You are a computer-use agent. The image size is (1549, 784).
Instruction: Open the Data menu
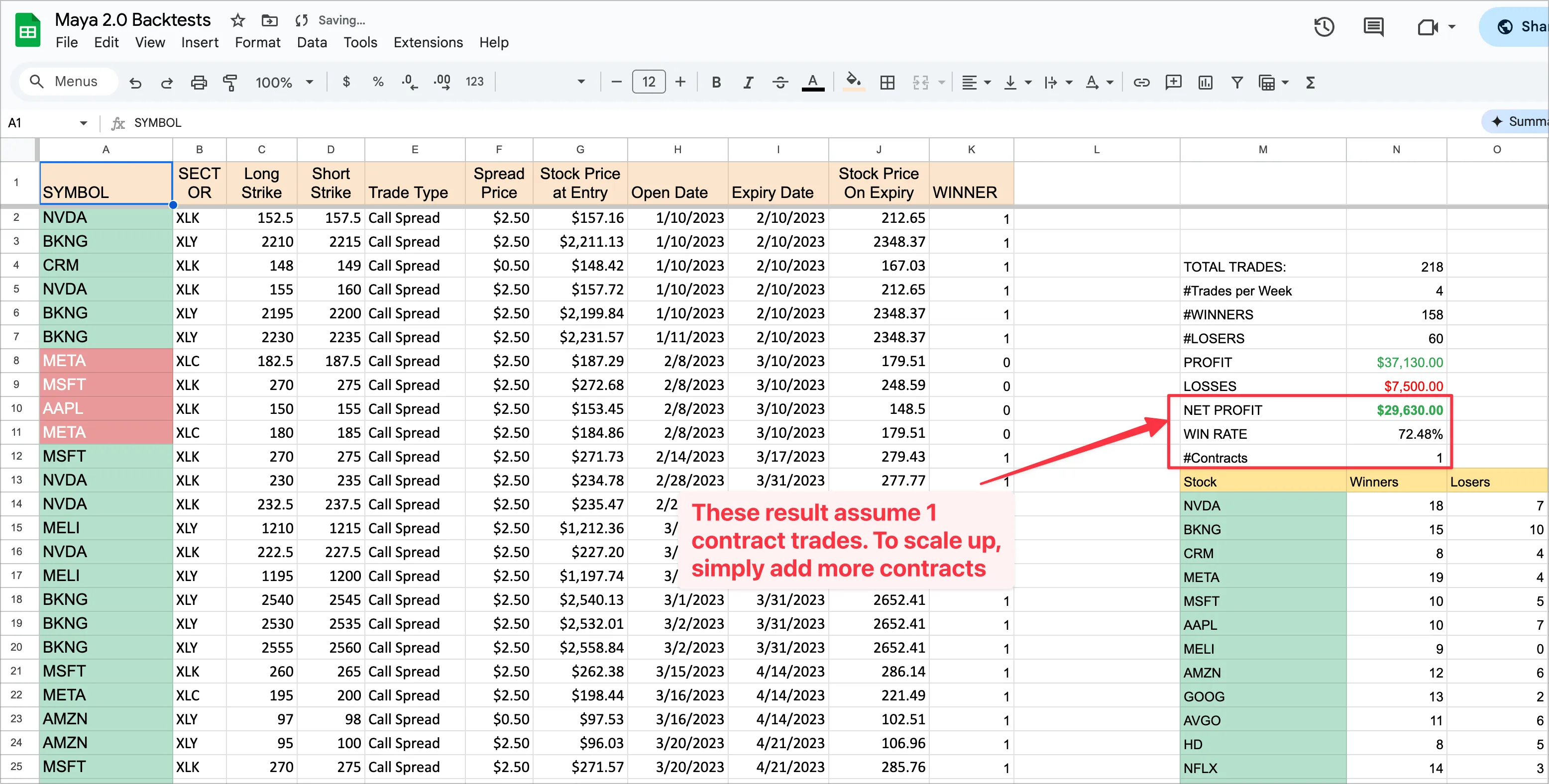coord(312,43)
